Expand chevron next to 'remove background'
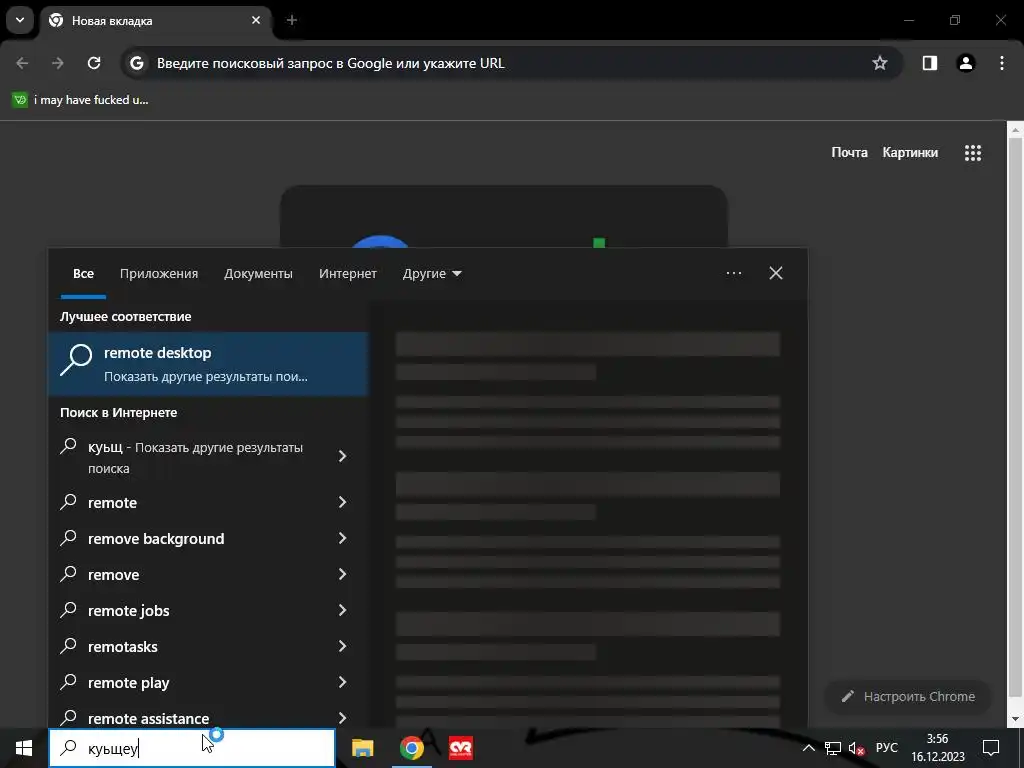 pyautogui.click(x=342, y=538)
